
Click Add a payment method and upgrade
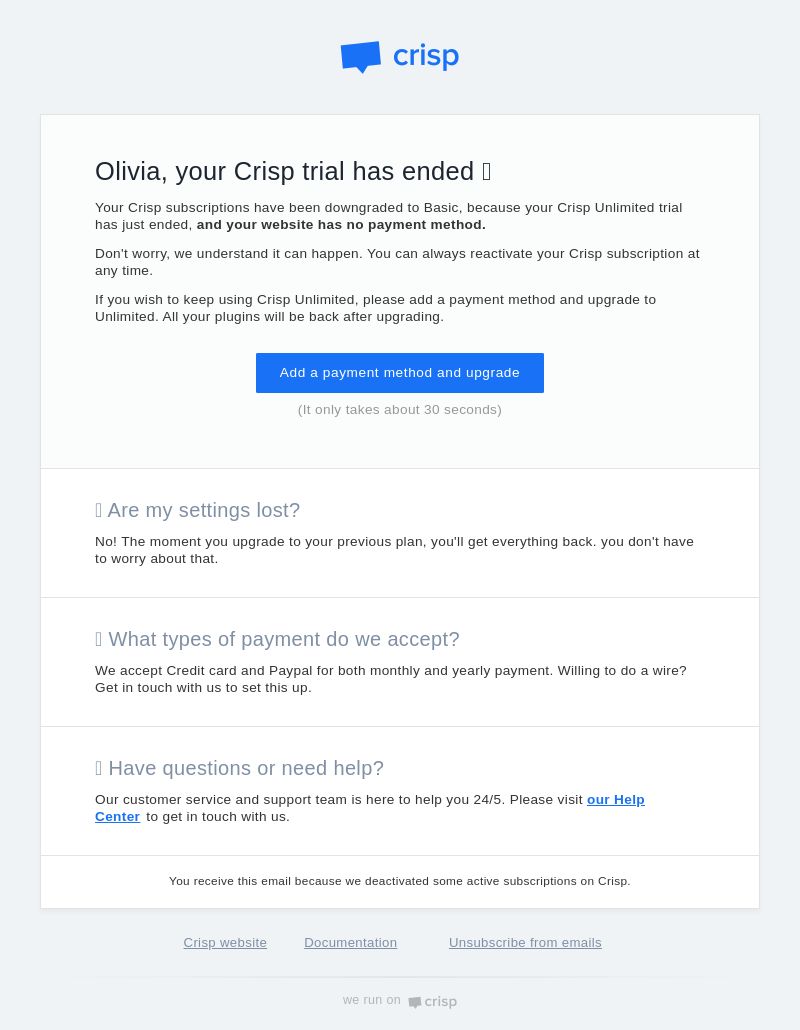tap(399, 373)
